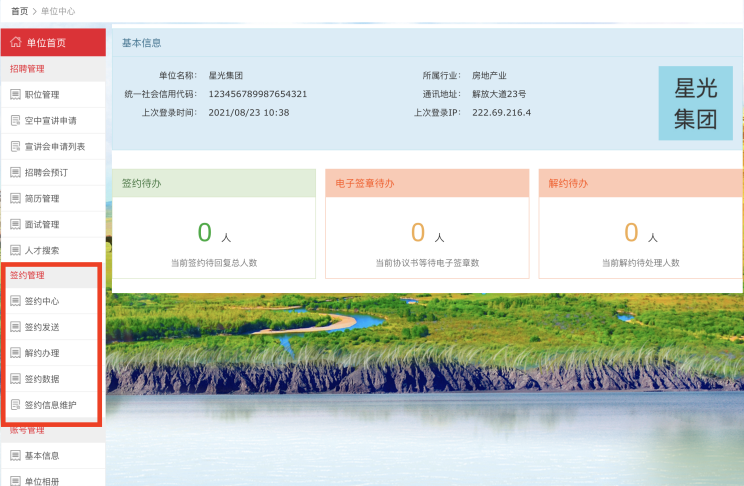Viewport: 744px width, 486px height.
Task: Collapse the 招聘管理 section header
Action: 27,69
